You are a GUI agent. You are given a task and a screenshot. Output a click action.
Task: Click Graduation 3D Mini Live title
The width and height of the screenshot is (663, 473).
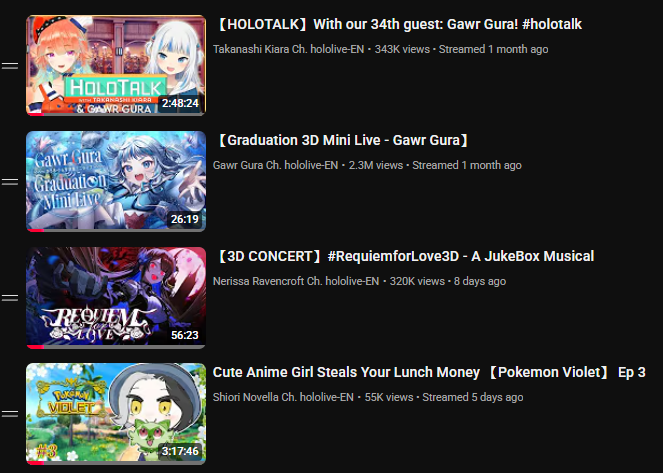[x=341, y=140]
